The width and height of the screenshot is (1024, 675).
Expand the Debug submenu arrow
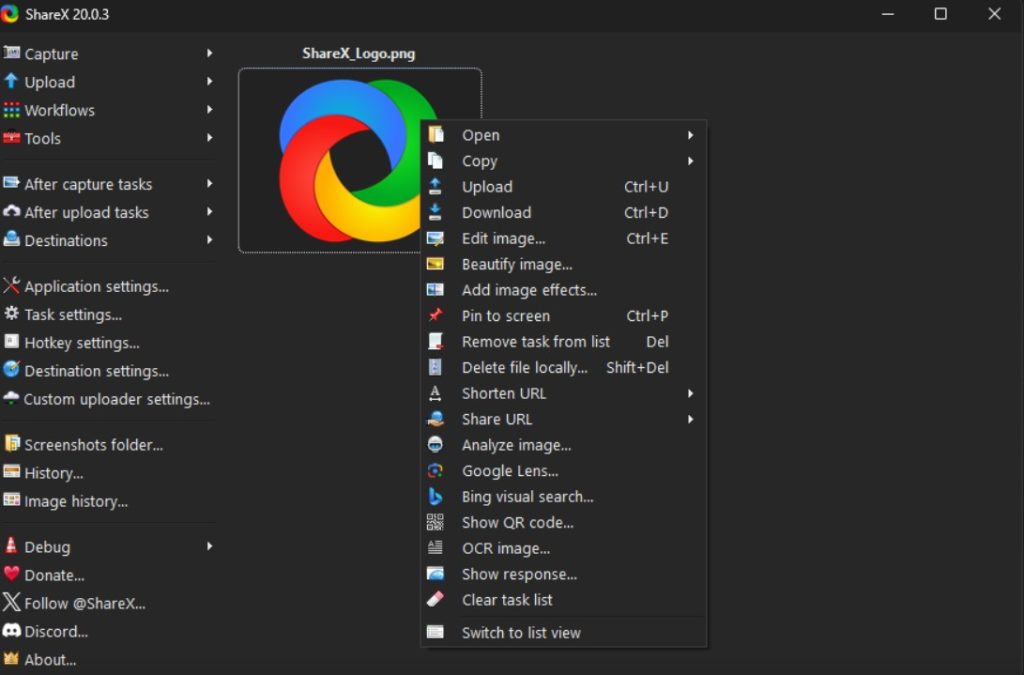210,546
